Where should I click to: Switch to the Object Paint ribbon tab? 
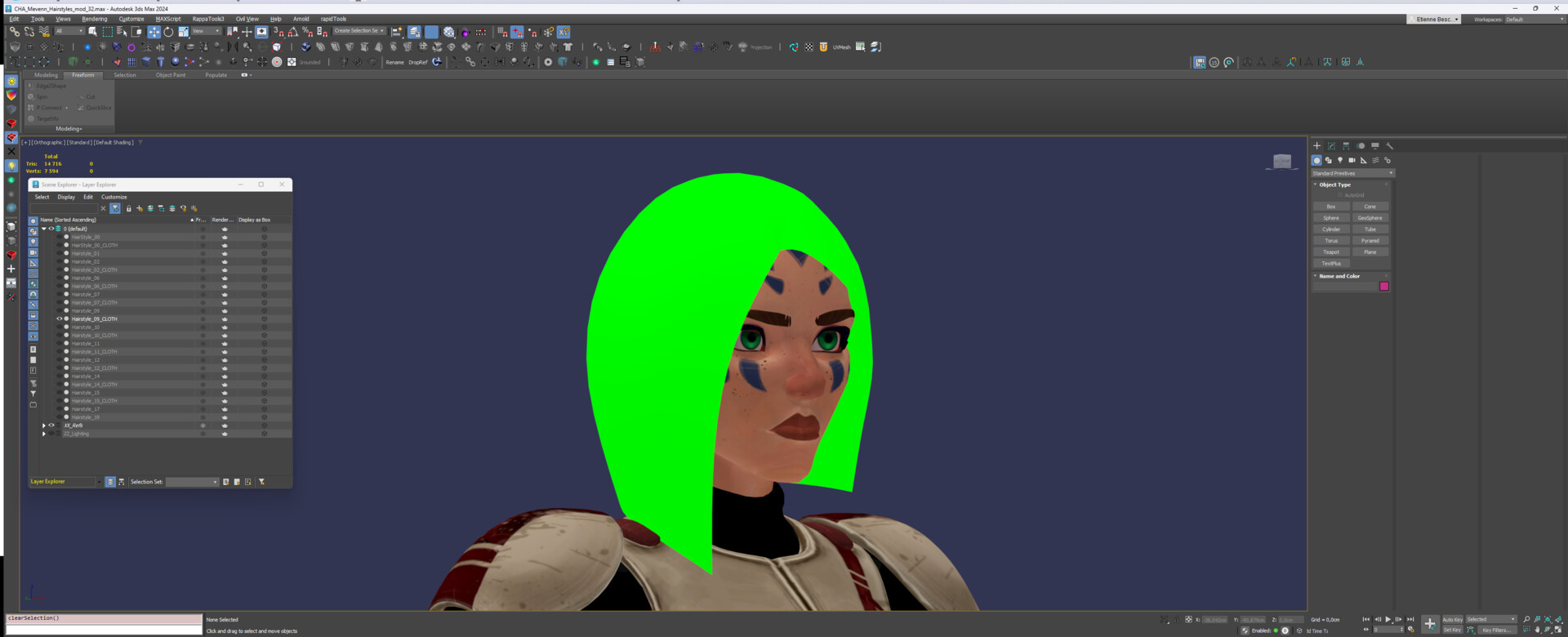coord(171,75)
